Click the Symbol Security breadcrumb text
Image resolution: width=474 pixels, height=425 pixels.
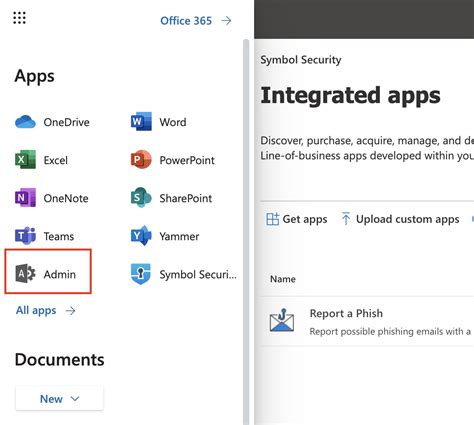(x=301, y=60)
